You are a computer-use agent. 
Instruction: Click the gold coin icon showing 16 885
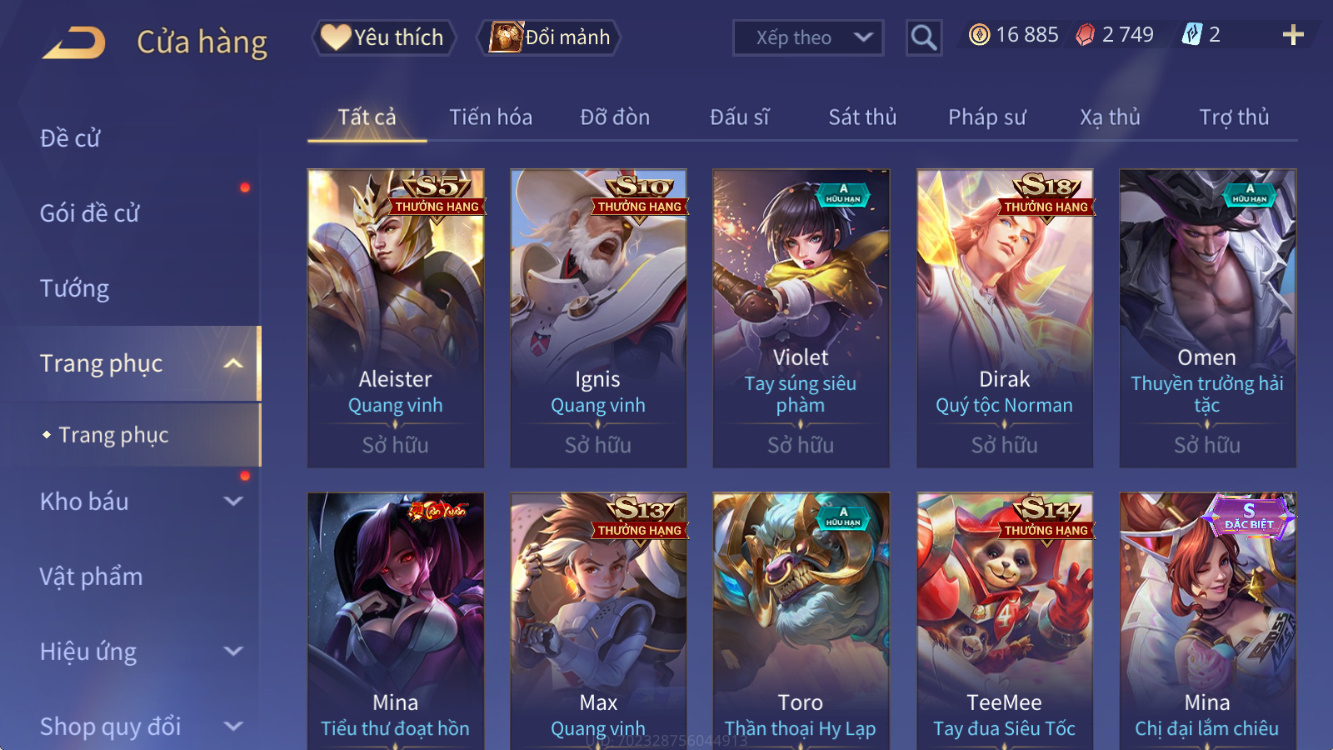979,35
